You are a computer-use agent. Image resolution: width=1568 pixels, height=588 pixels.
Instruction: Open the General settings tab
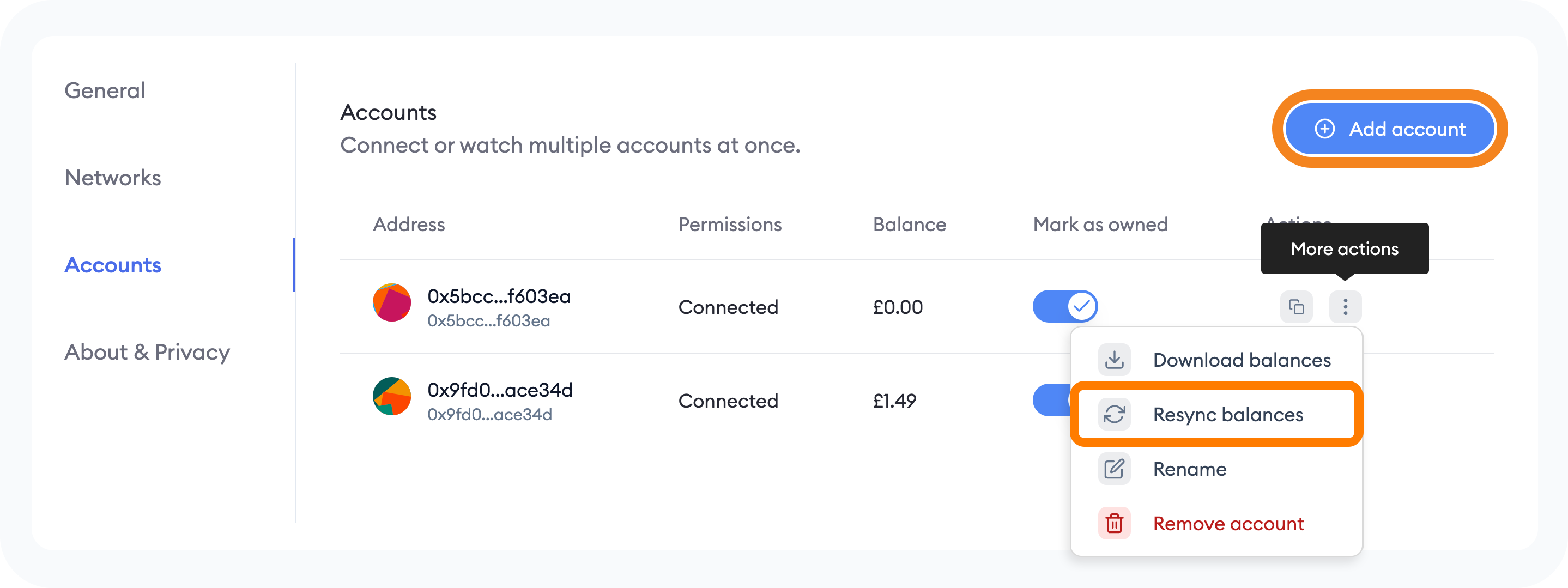pos(105,90)
